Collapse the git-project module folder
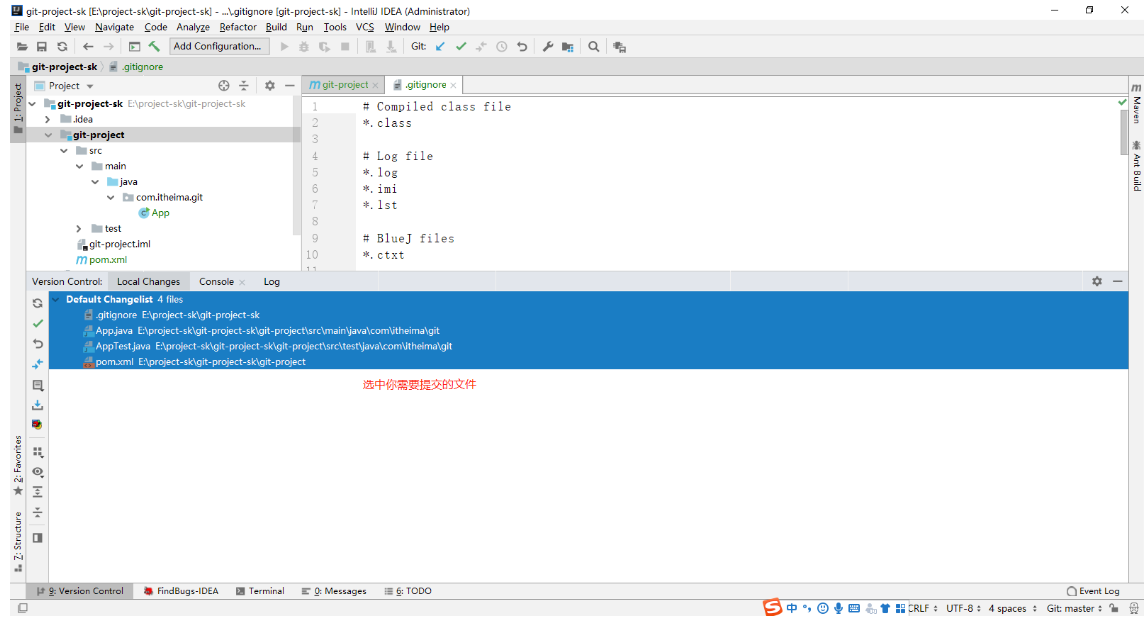Screen dimensions: 1146x624 tap(48, 135)
